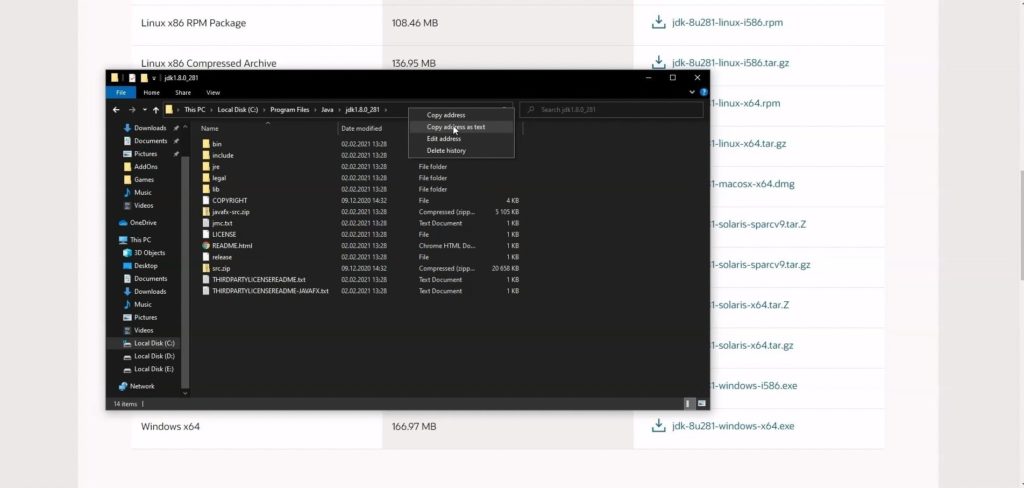1024x488 pixels.
Task: Click the search jdk1.8.0_281 field
Action: pos(611,110)
